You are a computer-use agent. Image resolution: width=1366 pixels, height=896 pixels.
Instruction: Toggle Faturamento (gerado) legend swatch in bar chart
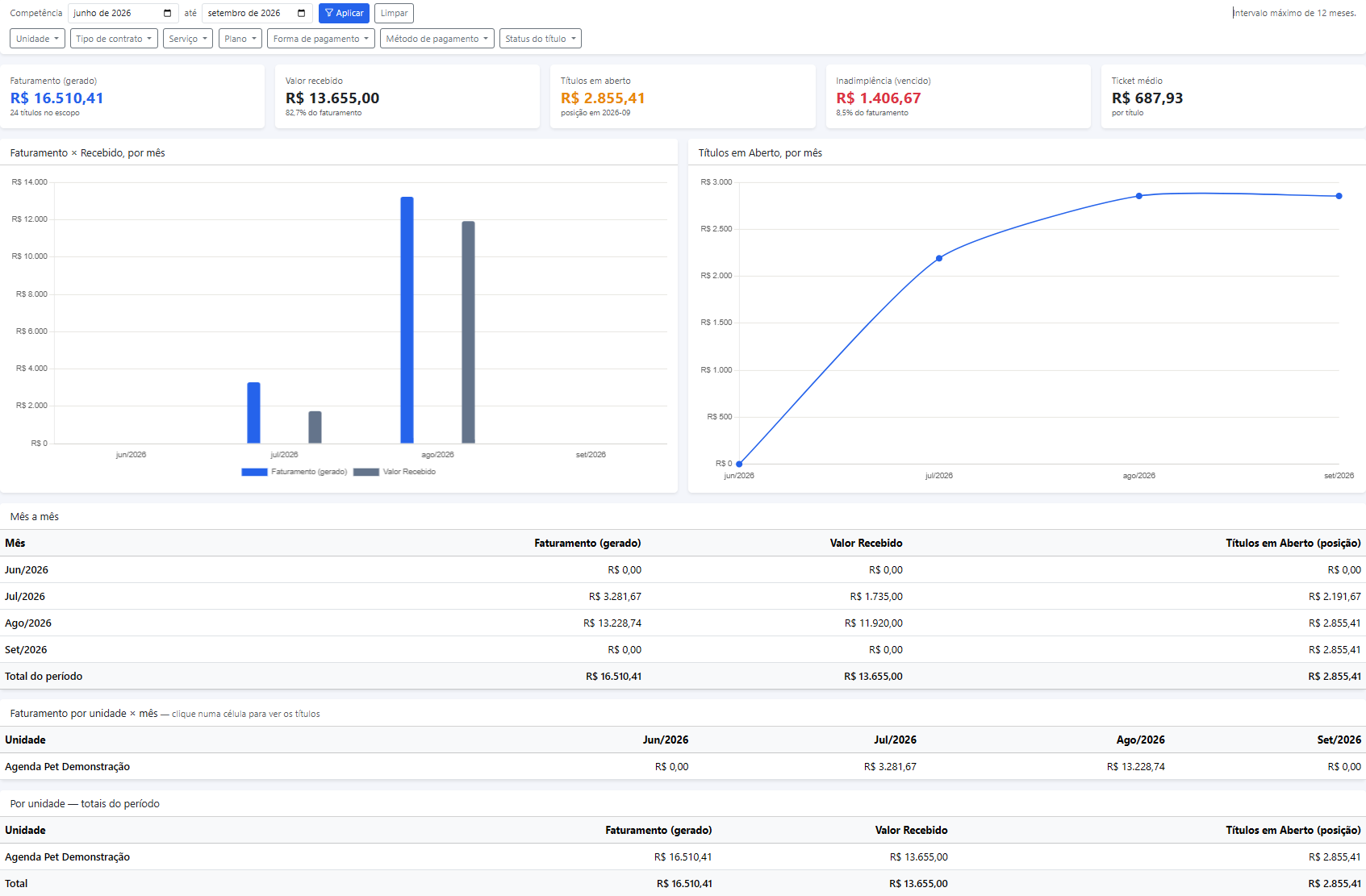click(x=254, y=472)
